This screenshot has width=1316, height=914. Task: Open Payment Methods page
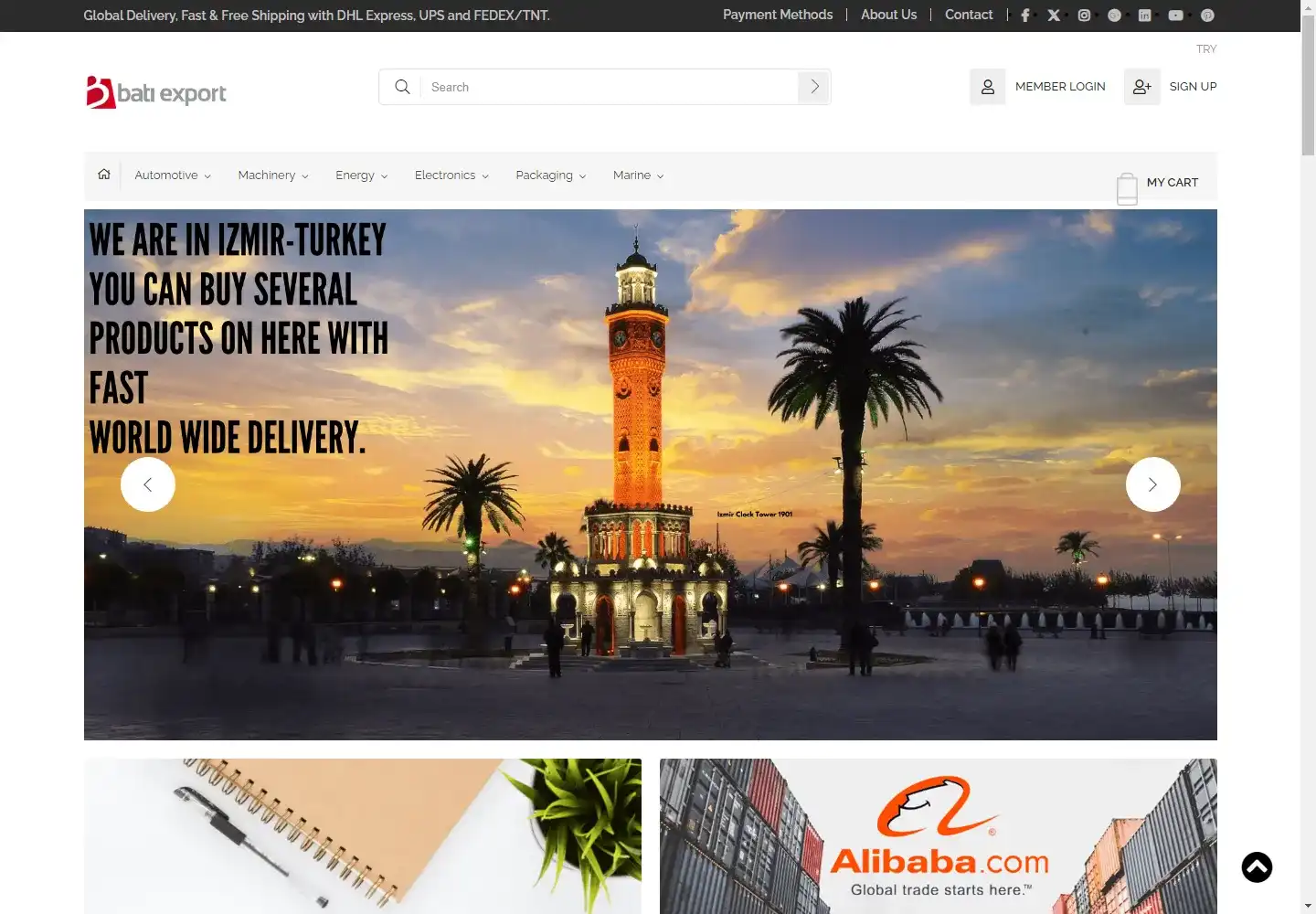778,15
